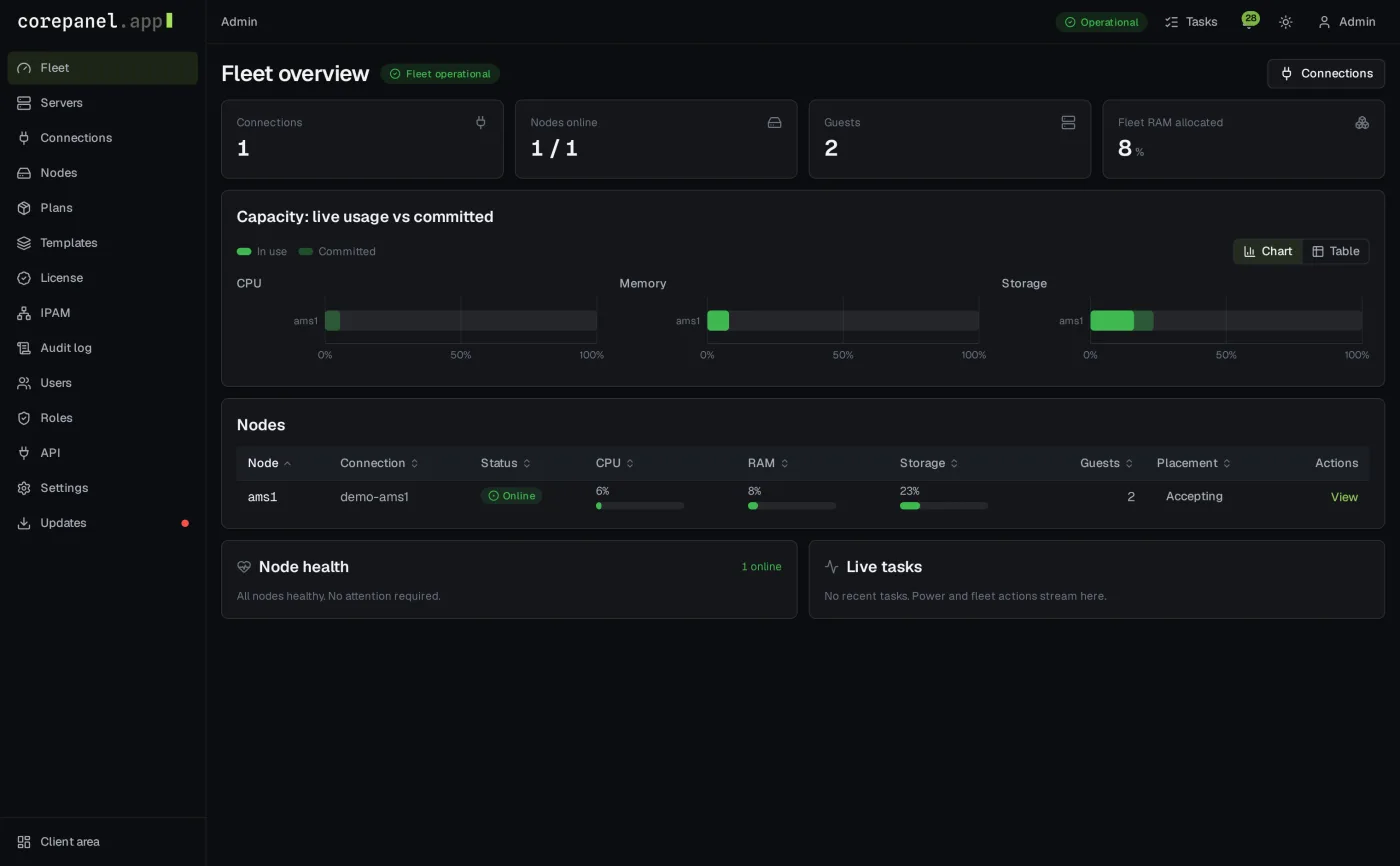1400x866 pixels.
Task: Click the Fleet operational status pill
Action: point(440,74)
